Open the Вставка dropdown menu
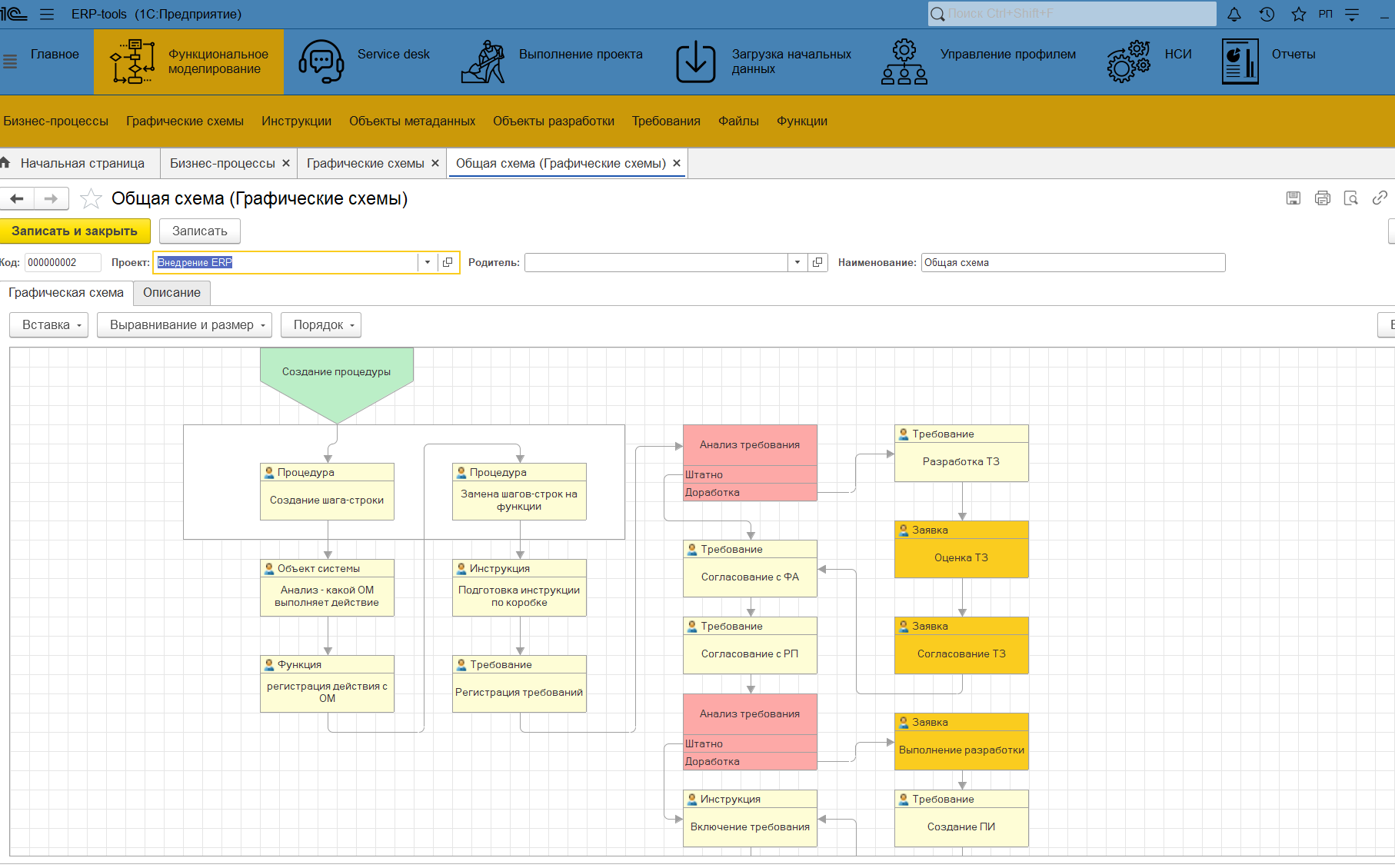 48,324
